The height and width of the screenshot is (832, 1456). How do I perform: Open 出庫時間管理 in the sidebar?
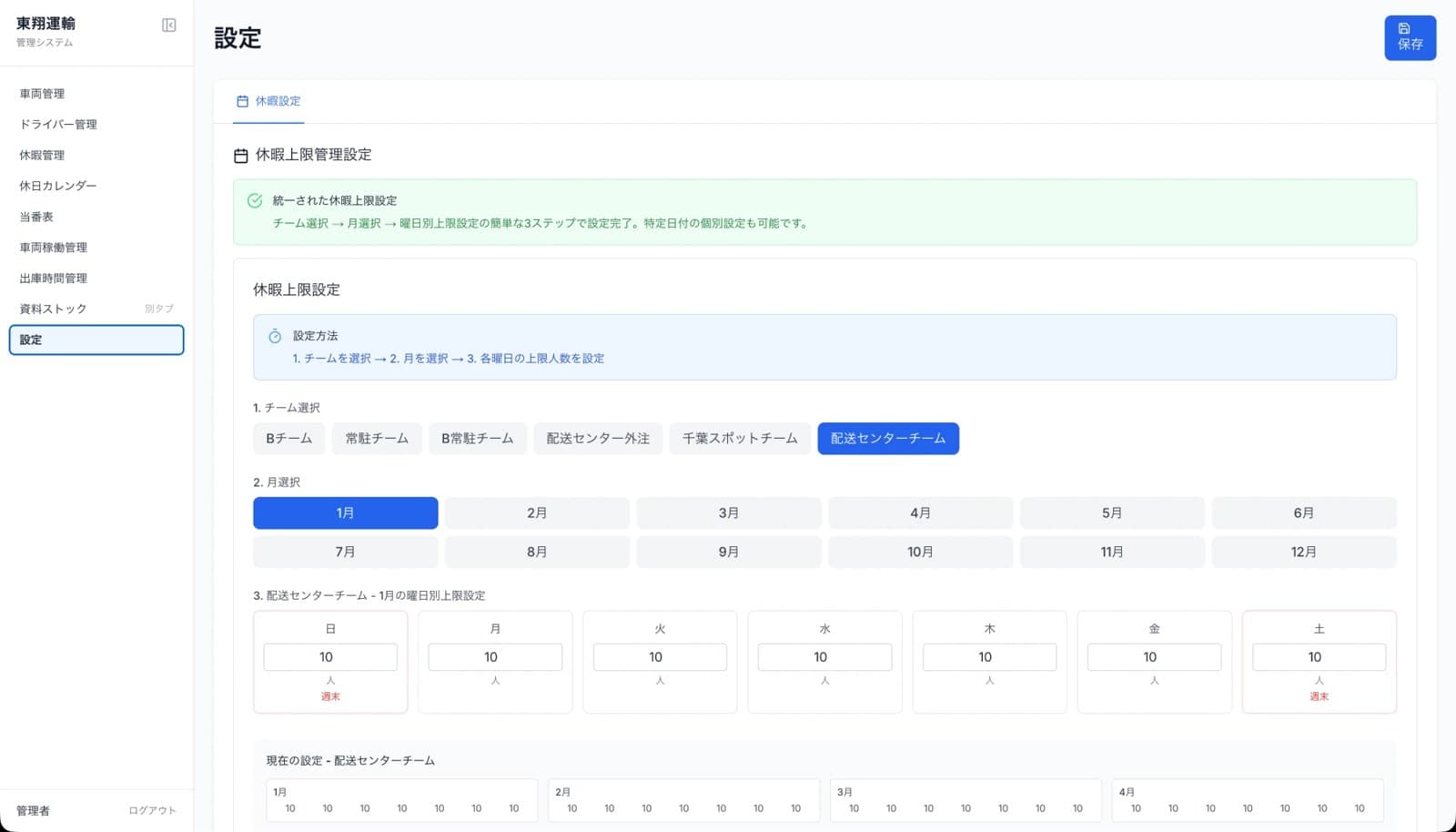pos(96,279)
